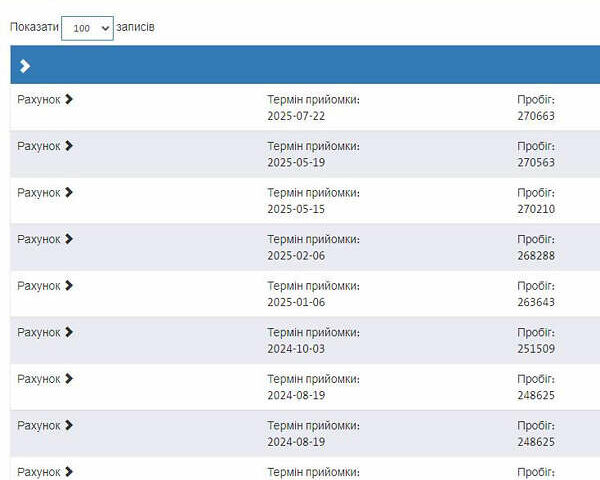Click Рахунок text in row with mileage 251509

39,332
